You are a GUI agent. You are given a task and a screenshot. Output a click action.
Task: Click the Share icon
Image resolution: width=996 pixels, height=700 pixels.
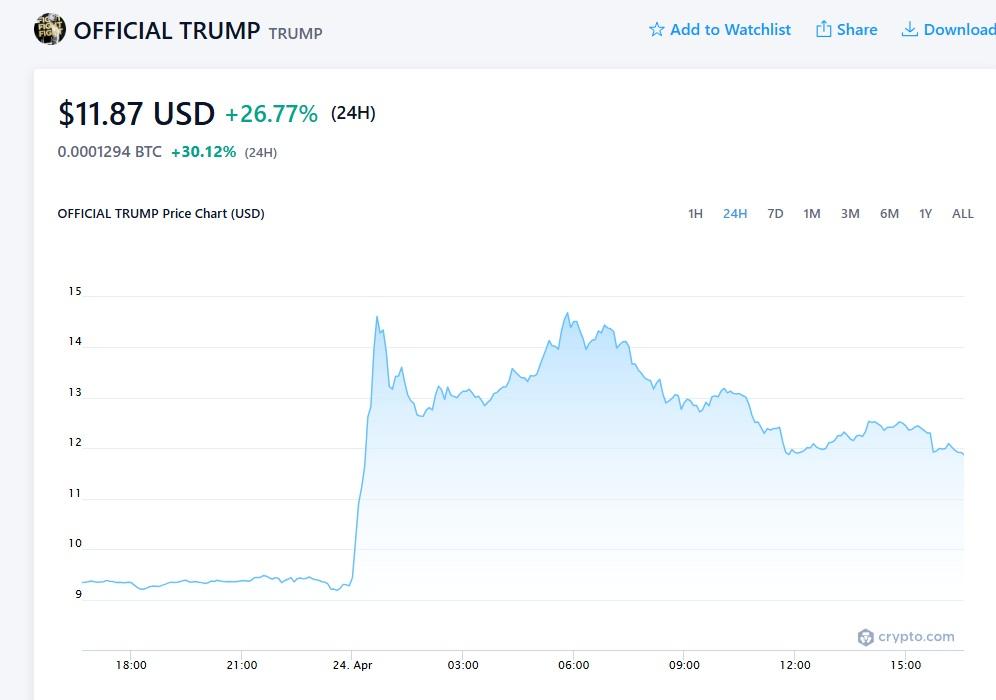[x=824, y=30]
